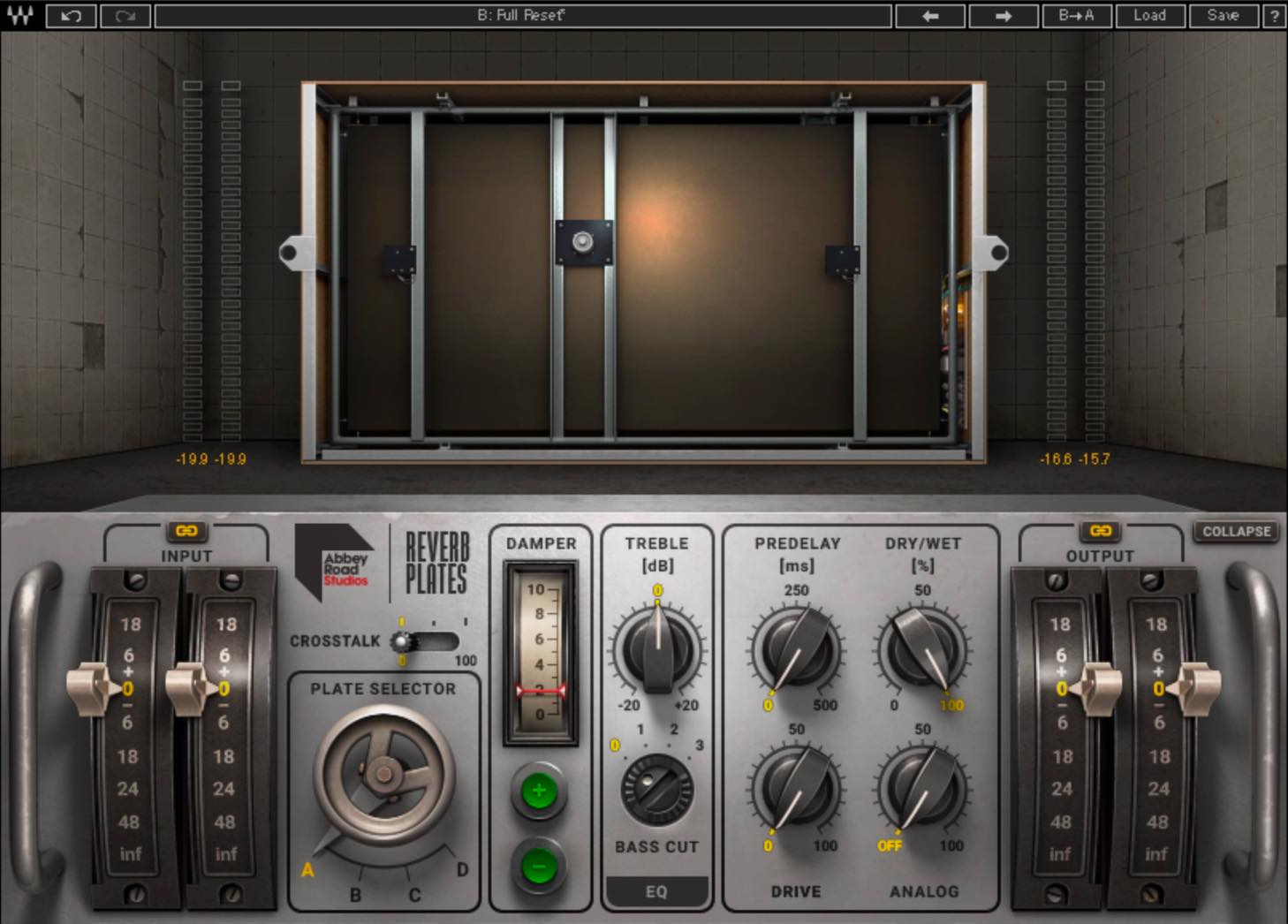1288x924 pixels.
Task: Increase damper with green plus button
Action: click(x=539, y=791)
